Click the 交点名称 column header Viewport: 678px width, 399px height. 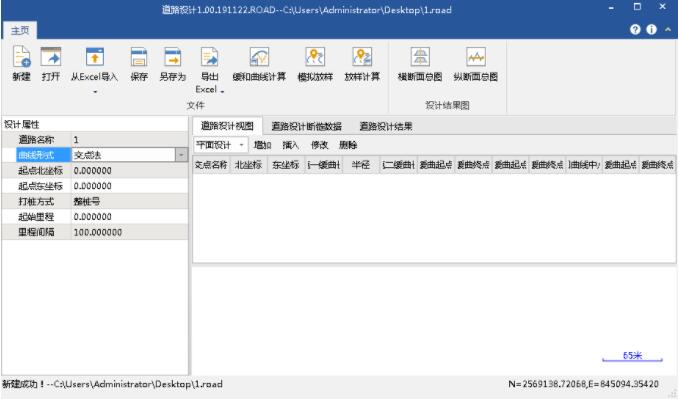coord(211,164)
